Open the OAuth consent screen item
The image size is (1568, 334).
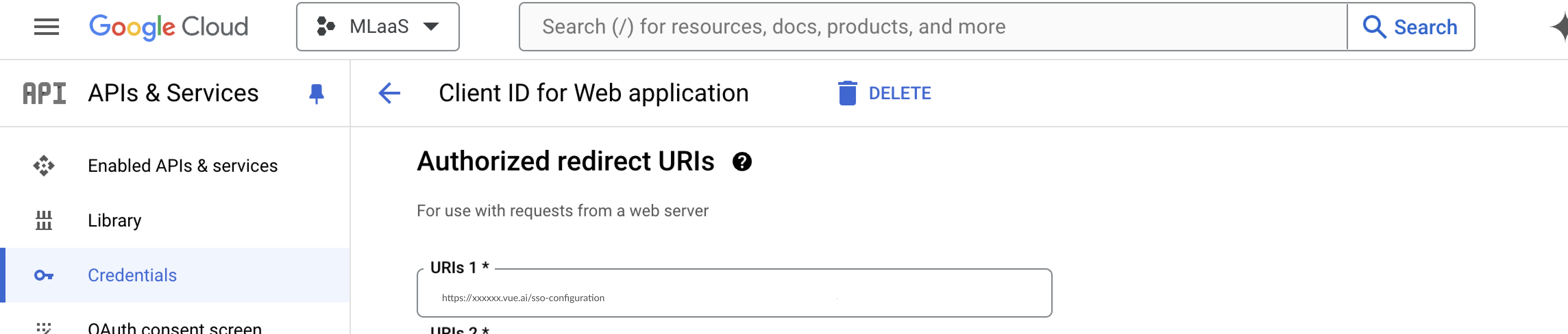175,327
